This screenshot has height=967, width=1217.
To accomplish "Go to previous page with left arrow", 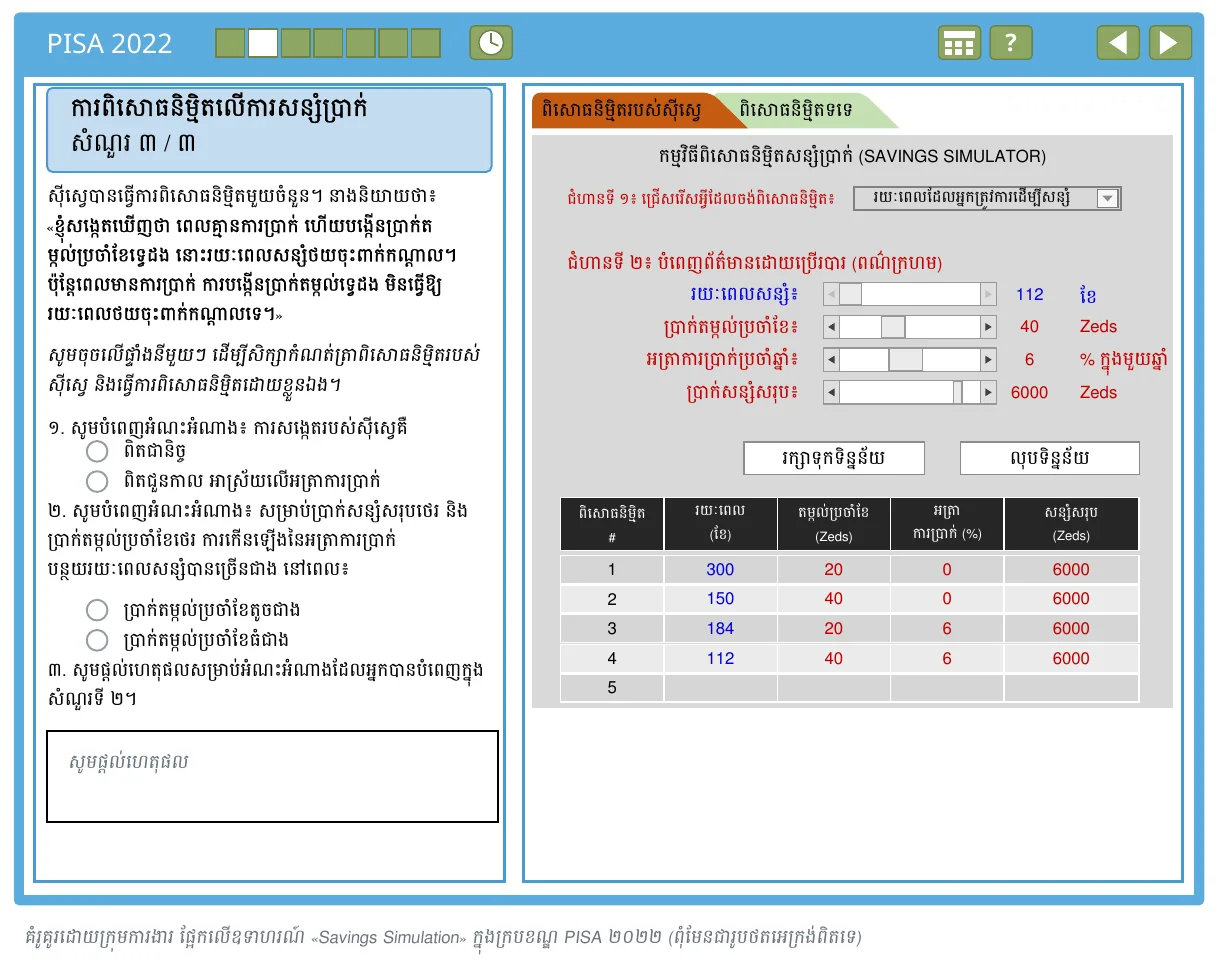I will pos(1118,43).
